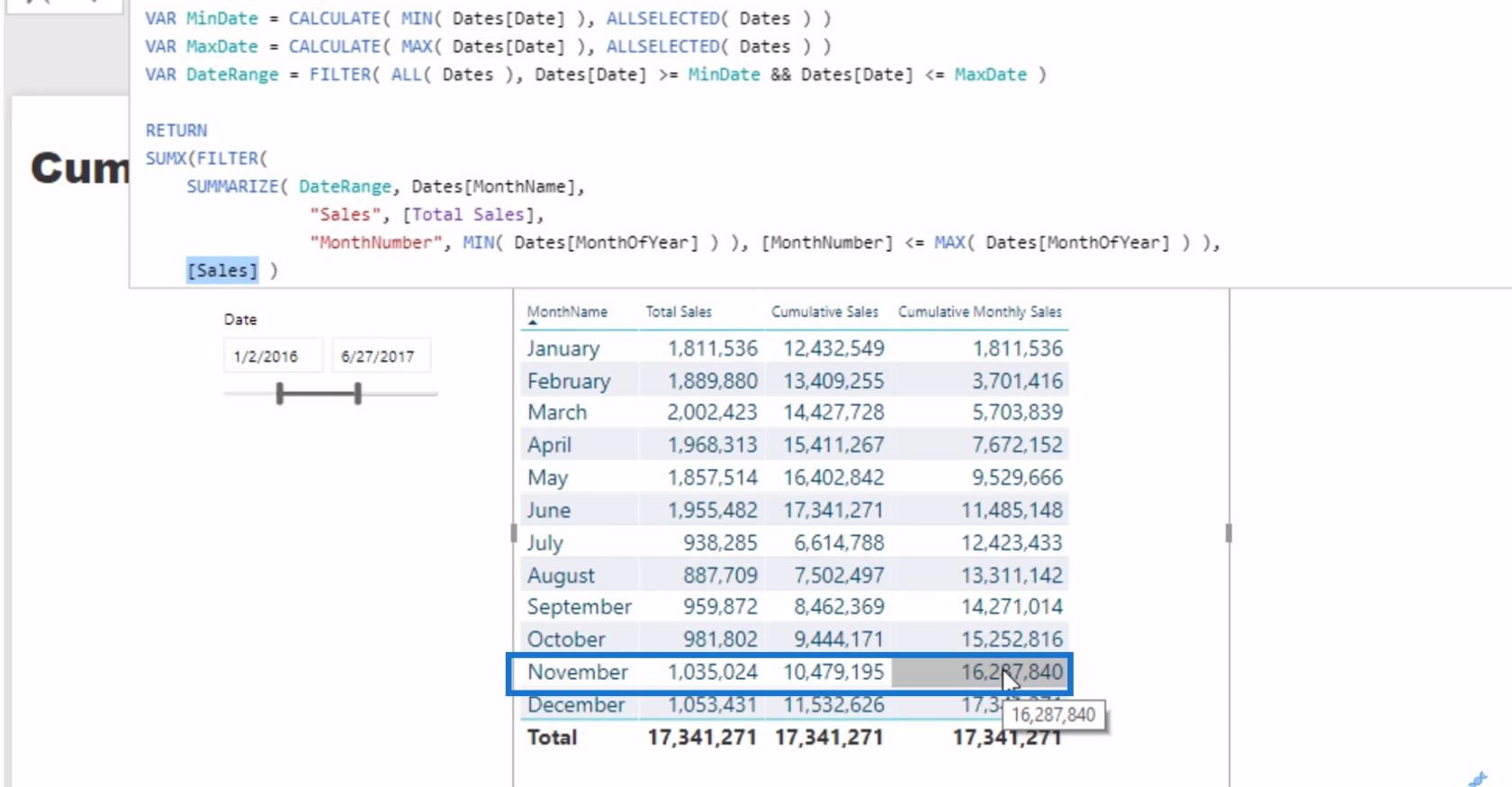Sort by the Total Sales column header
Screen dimensions: 1512x787
point(679,312)
